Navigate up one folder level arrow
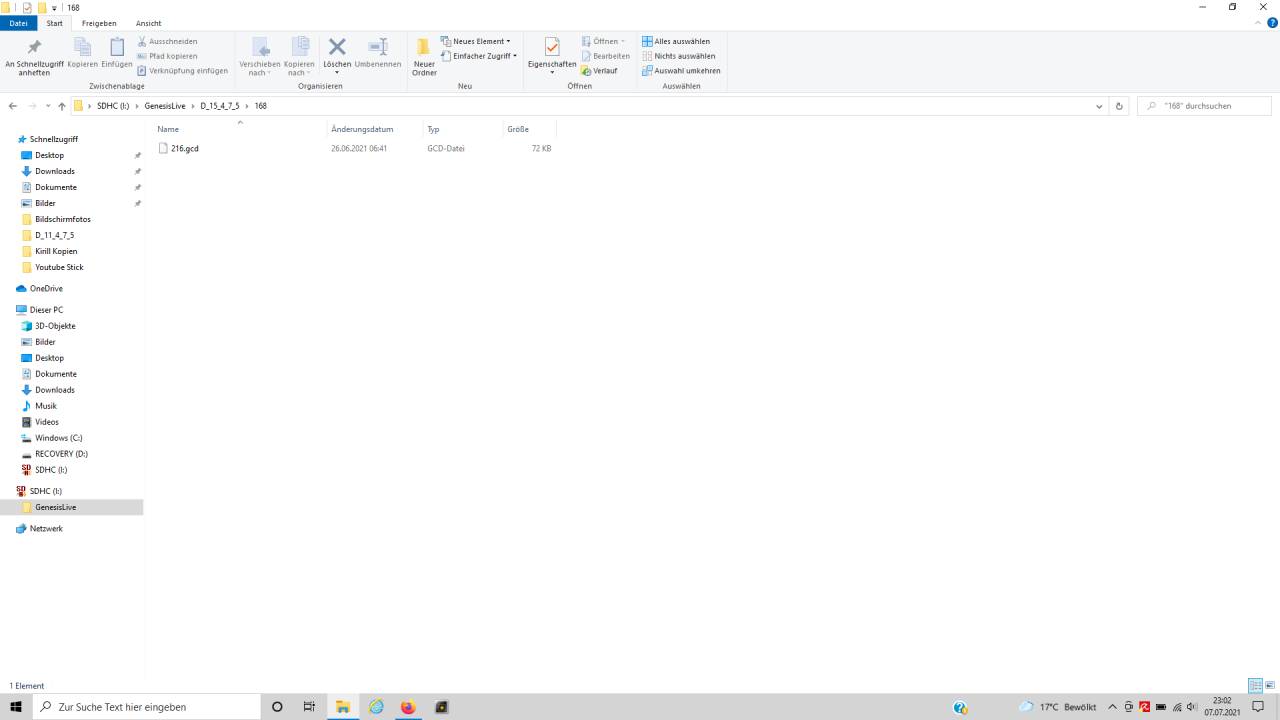Screen dimensions: 1280x720 tap(62, 106)
